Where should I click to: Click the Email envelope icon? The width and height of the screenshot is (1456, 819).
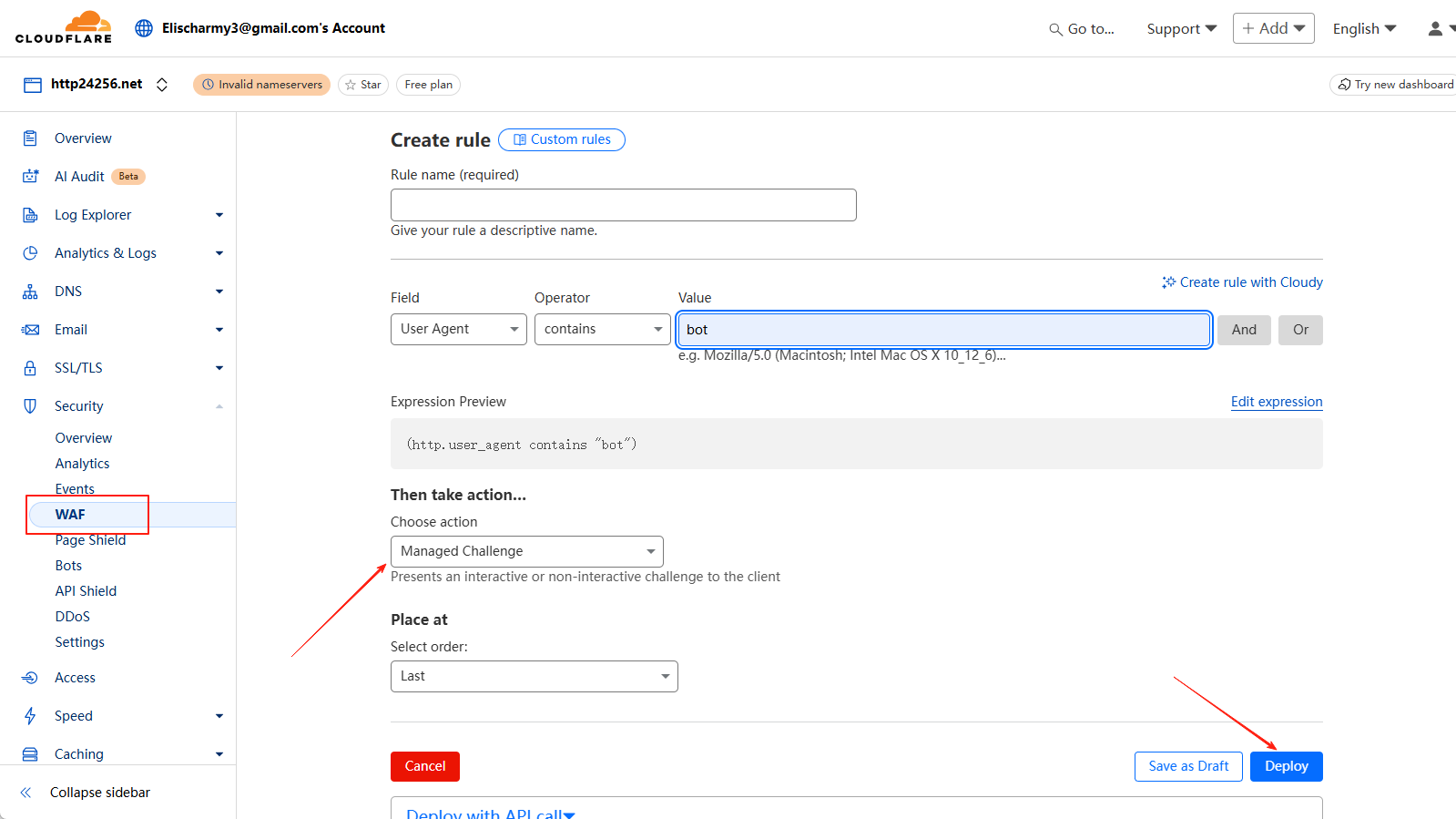pyautogui.click(x=30, y=330)
